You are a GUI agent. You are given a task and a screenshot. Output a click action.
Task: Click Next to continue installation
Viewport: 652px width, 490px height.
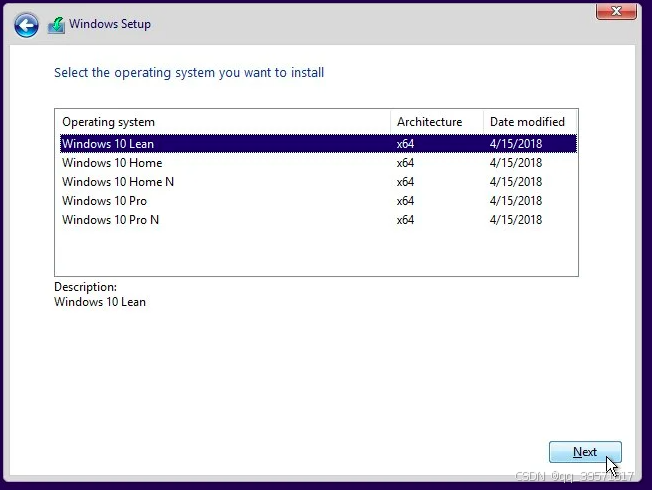[x=585, y=452]
